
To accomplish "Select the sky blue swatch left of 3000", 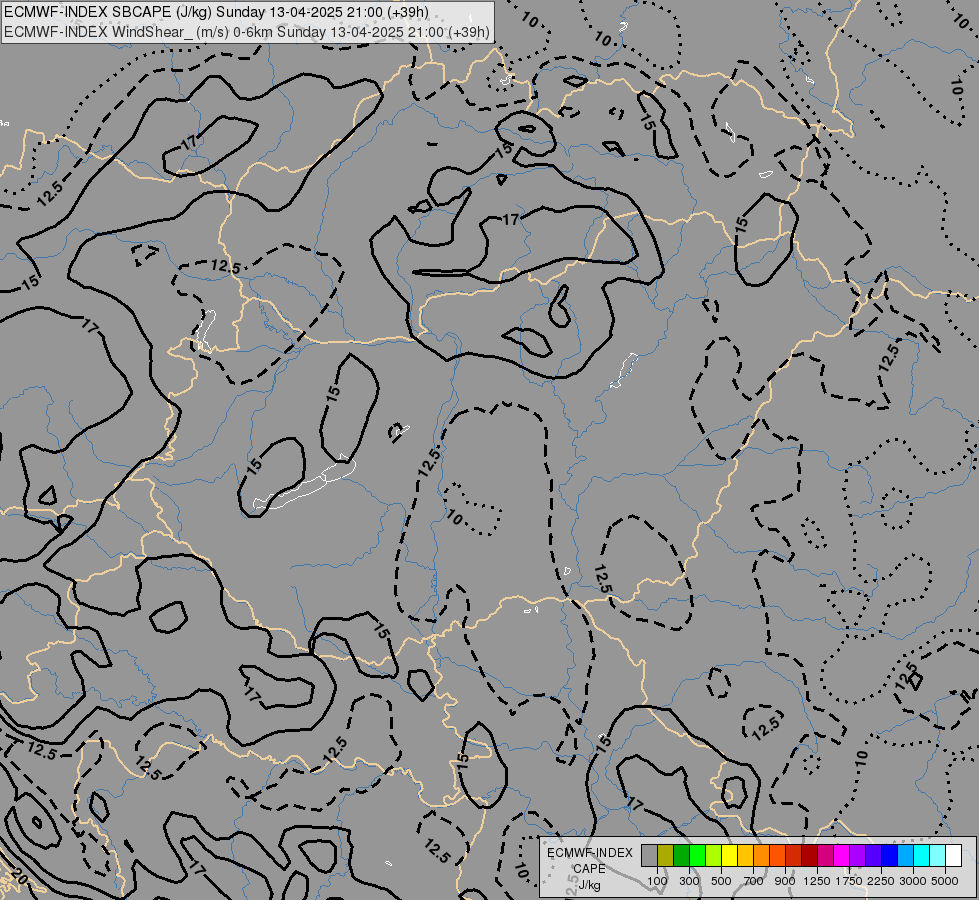I will [x=905, y=856].
